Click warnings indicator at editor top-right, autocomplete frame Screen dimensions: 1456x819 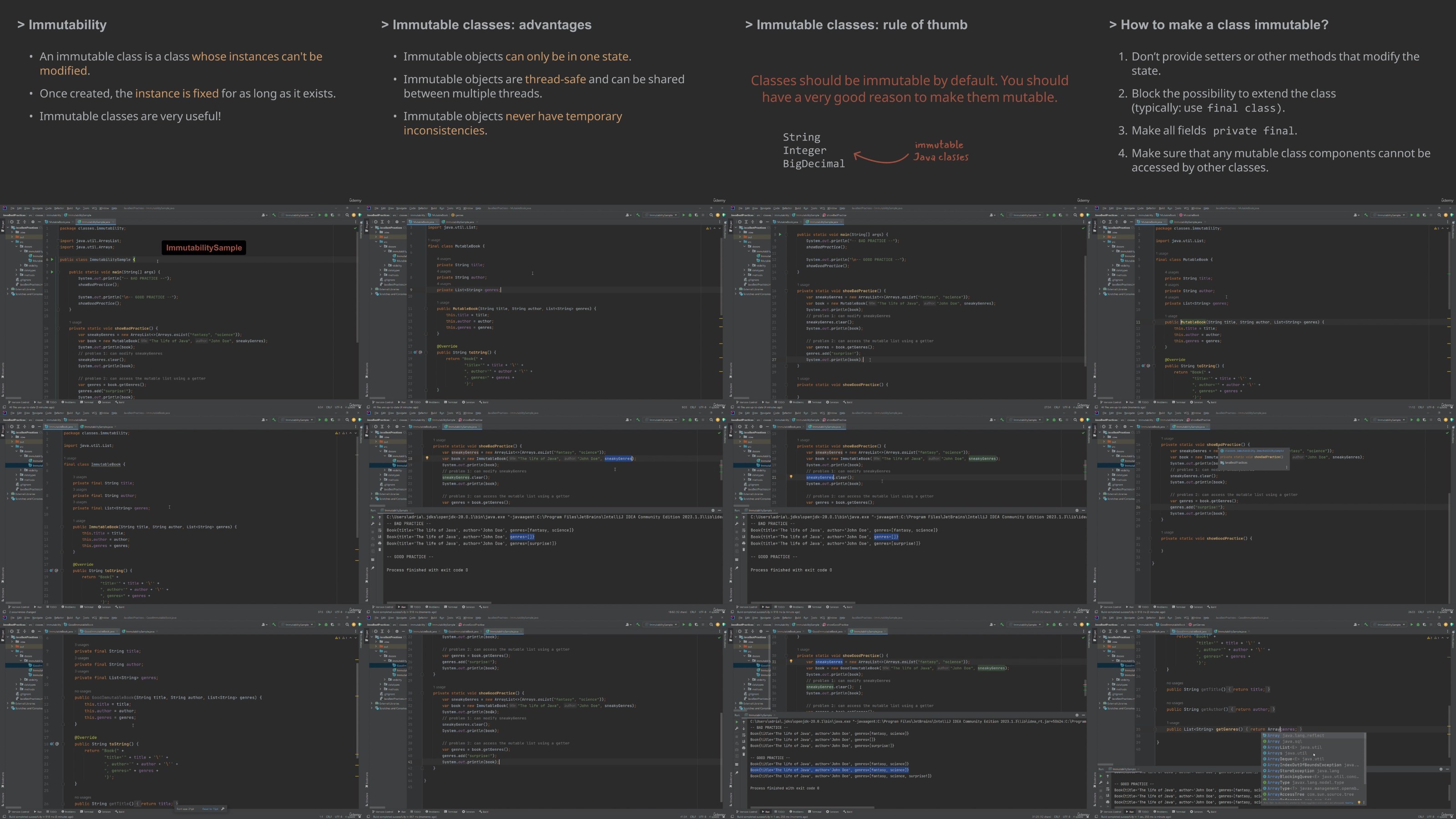[x=1433, y=638]
